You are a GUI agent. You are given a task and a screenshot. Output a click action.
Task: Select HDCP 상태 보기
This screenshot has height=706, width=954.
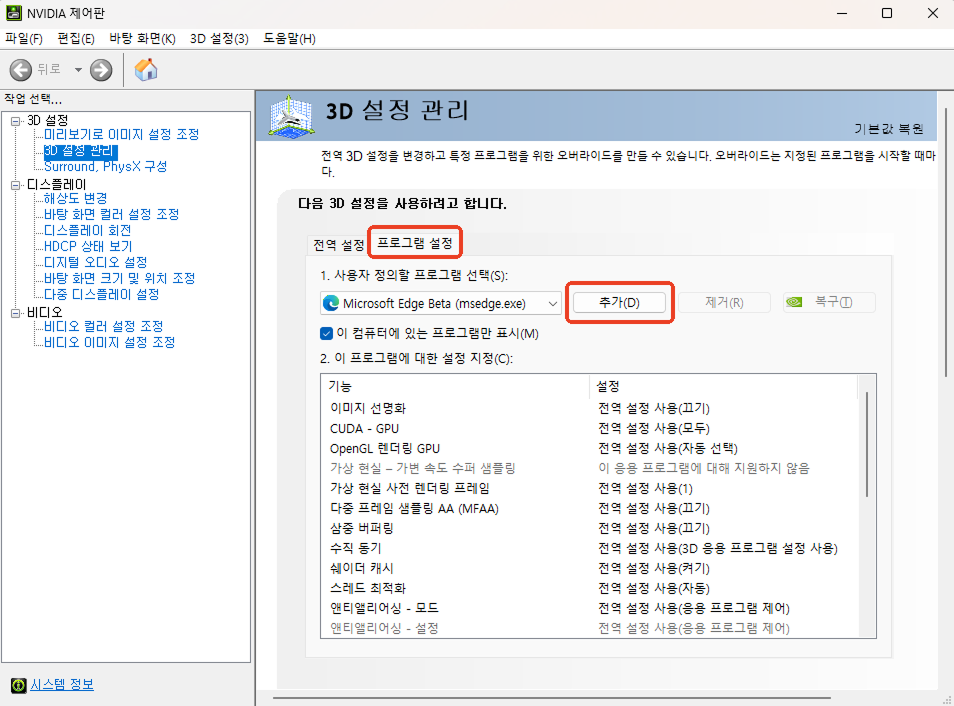[88, 246]
